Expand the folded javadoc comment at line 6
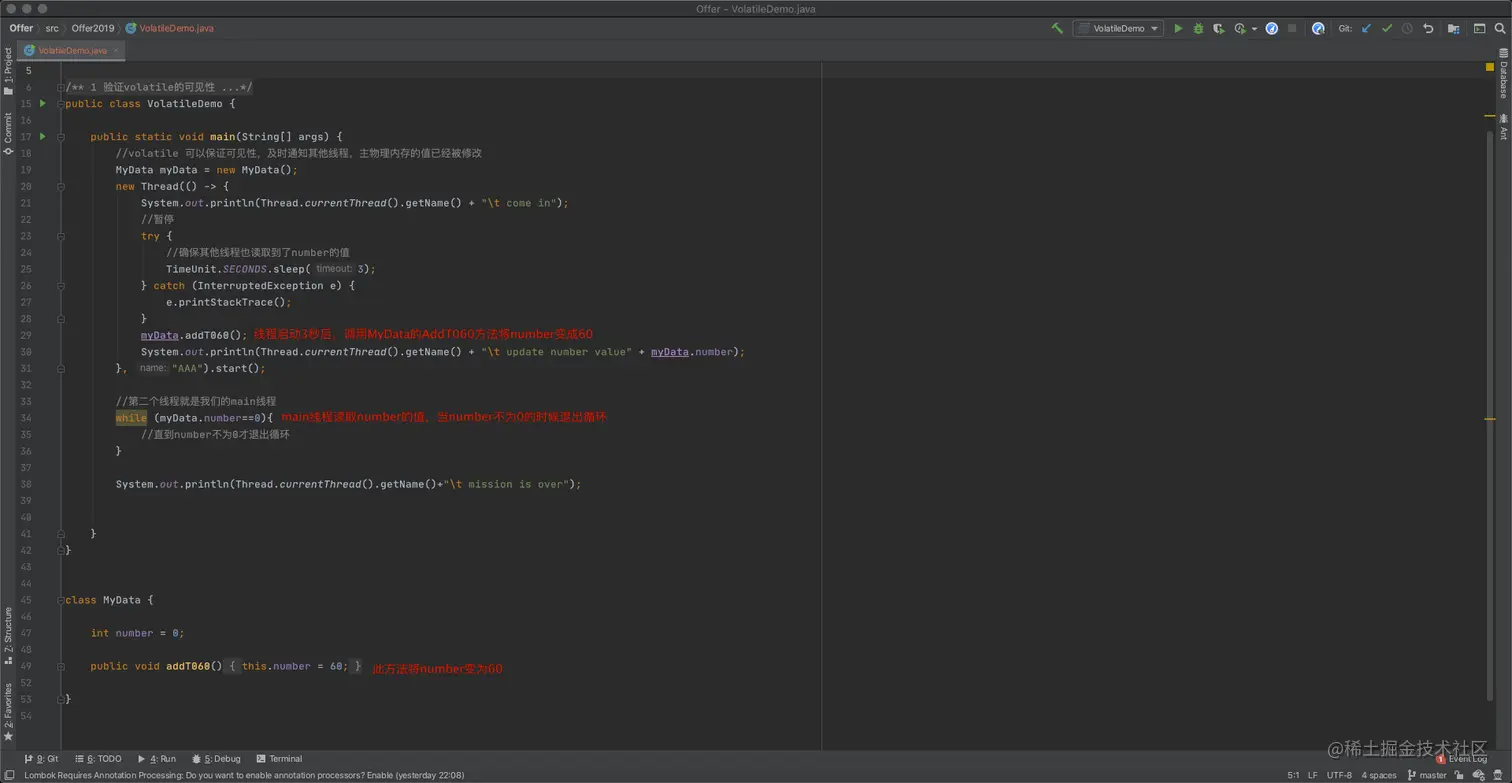This screenshot has width=1512, height=783. pyautogui.click(x=61, y=87)
